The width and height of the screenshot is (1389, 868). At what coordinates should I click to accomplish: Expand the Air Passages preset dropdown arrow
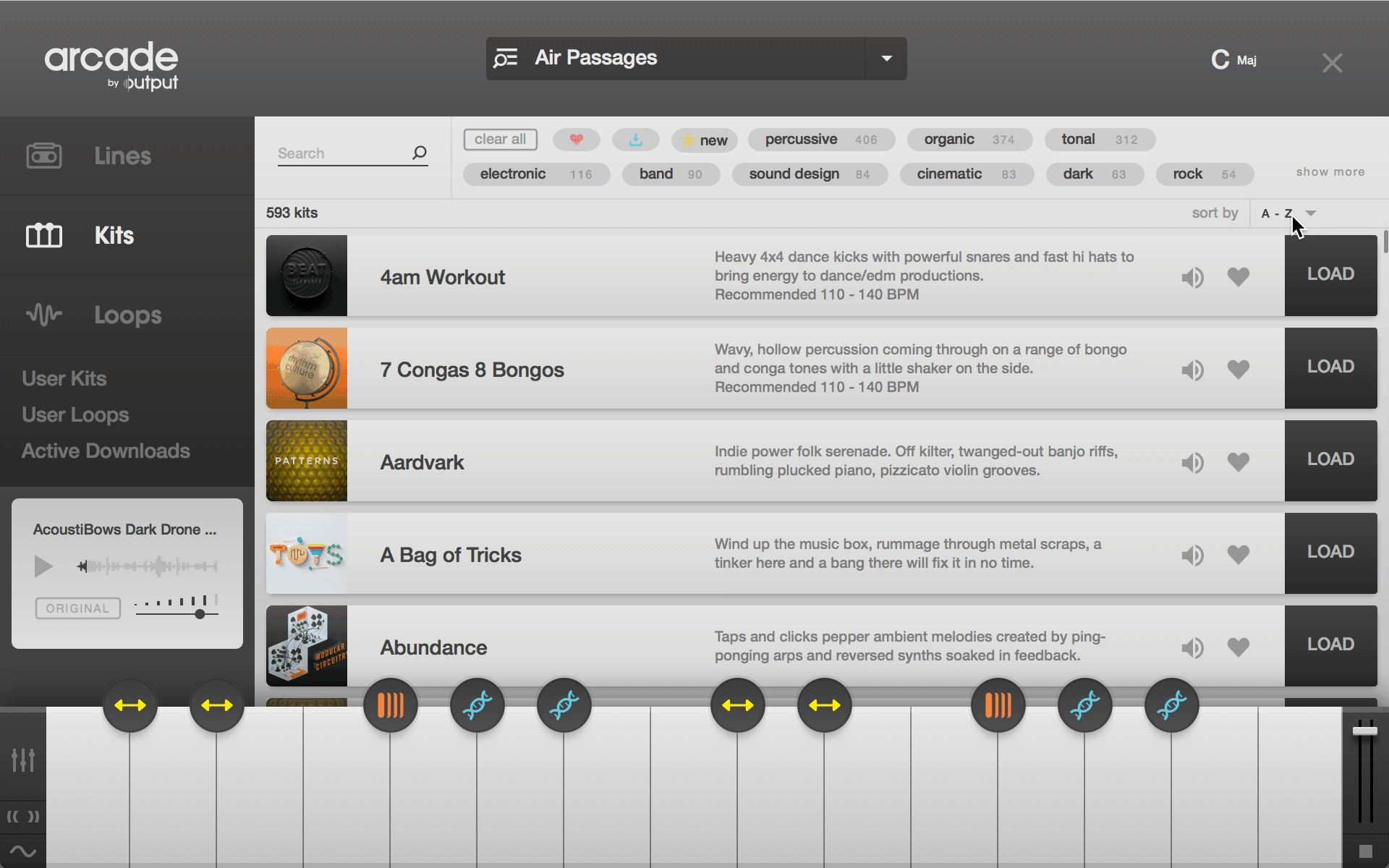[886, 59]
